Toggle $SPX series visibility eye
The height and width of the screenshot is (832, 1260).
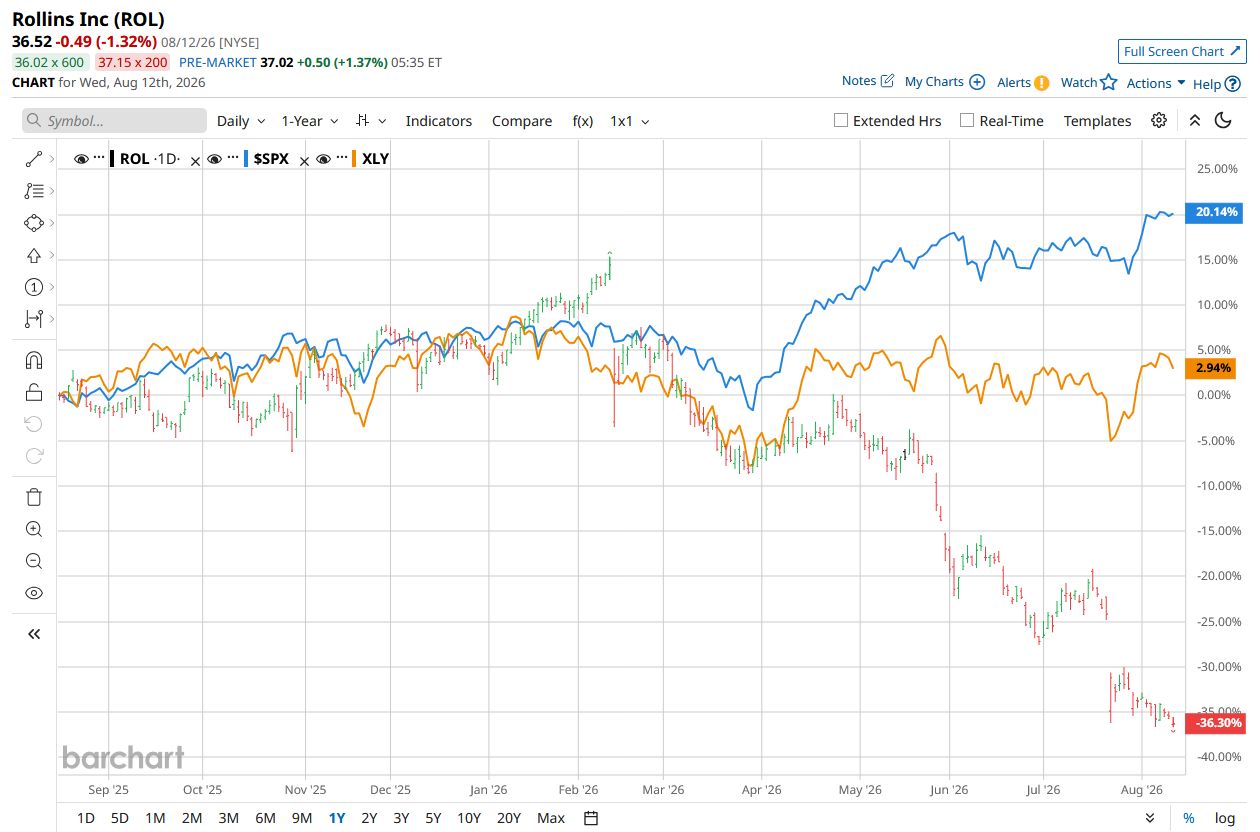(x=214, y=158)
